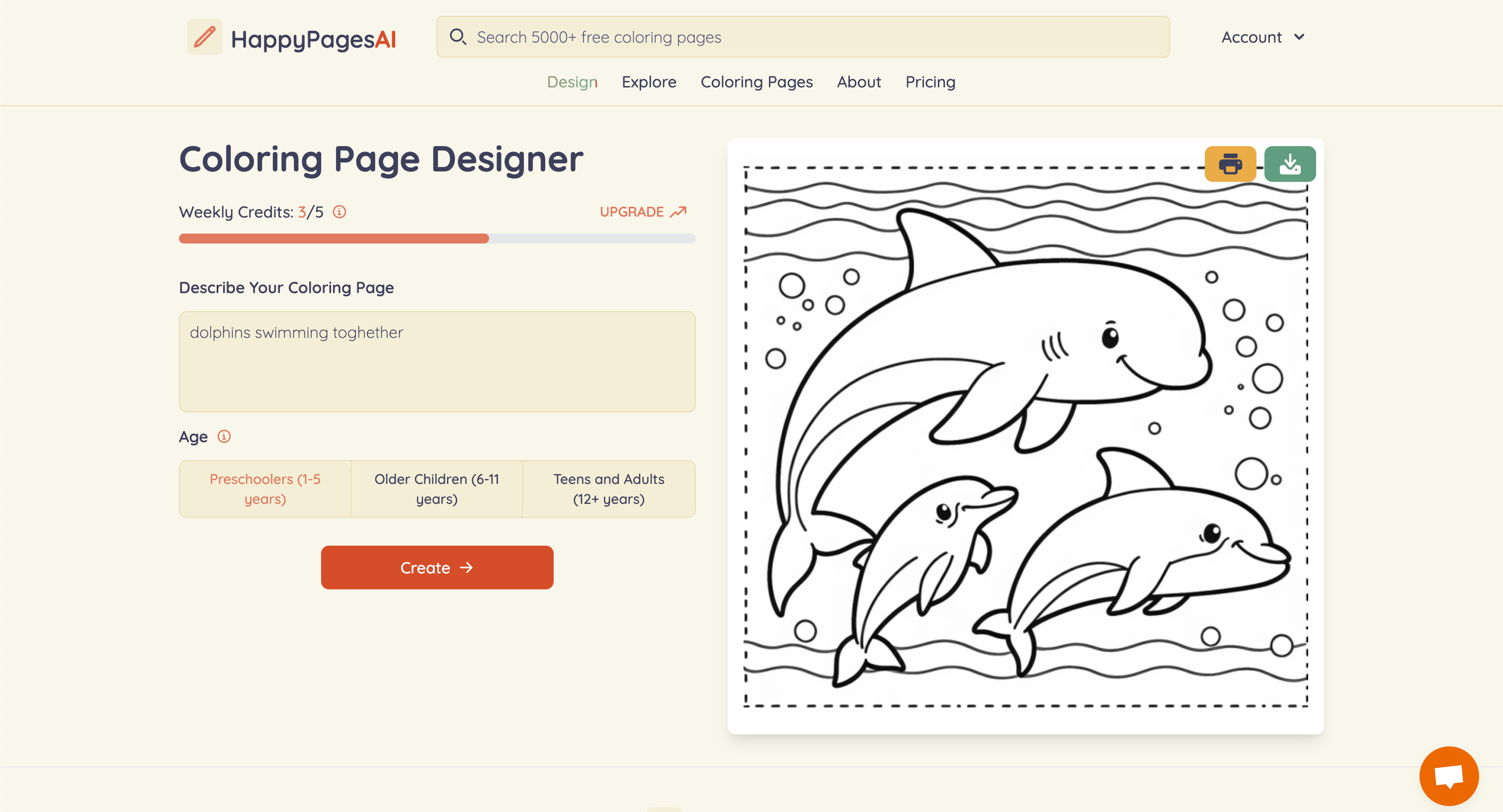This screenshot has height=812, width=1503.
Task: Click the HappyPagesAI pencil logo icon
Action: coord(204,37)
